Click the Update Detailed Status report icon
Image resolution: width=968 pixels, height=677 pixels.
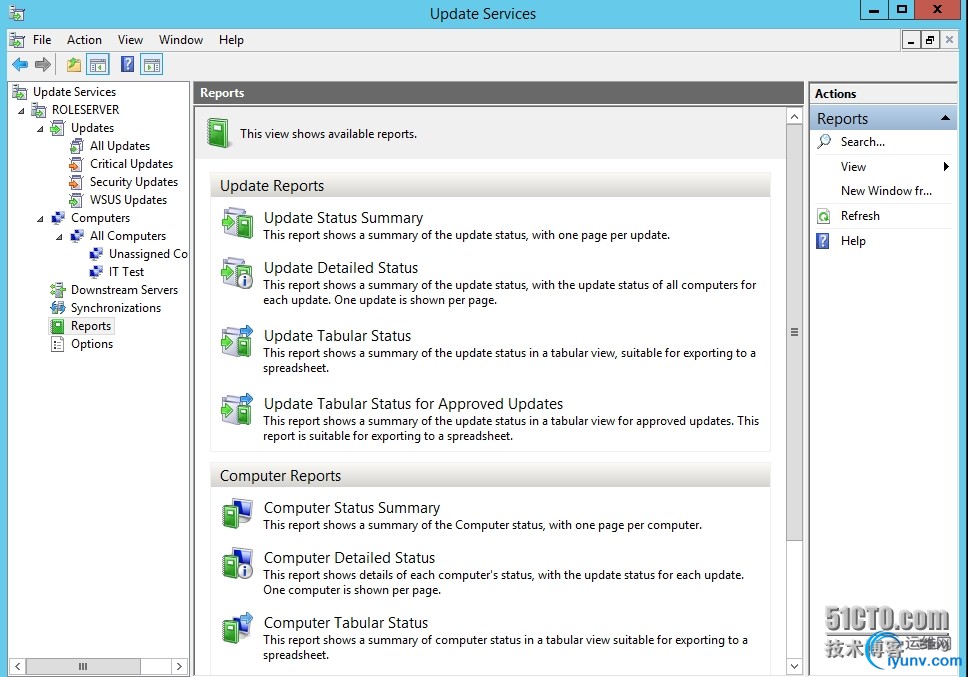click(237, 273)
